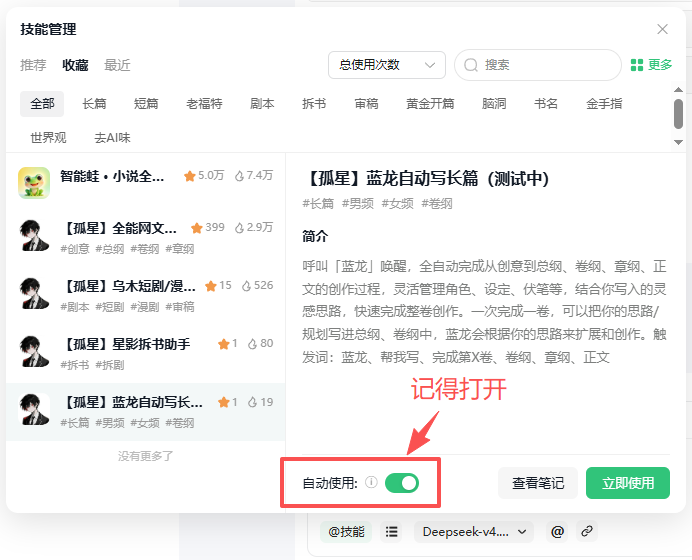Select the 全部 category filter

tap(42, 104)
